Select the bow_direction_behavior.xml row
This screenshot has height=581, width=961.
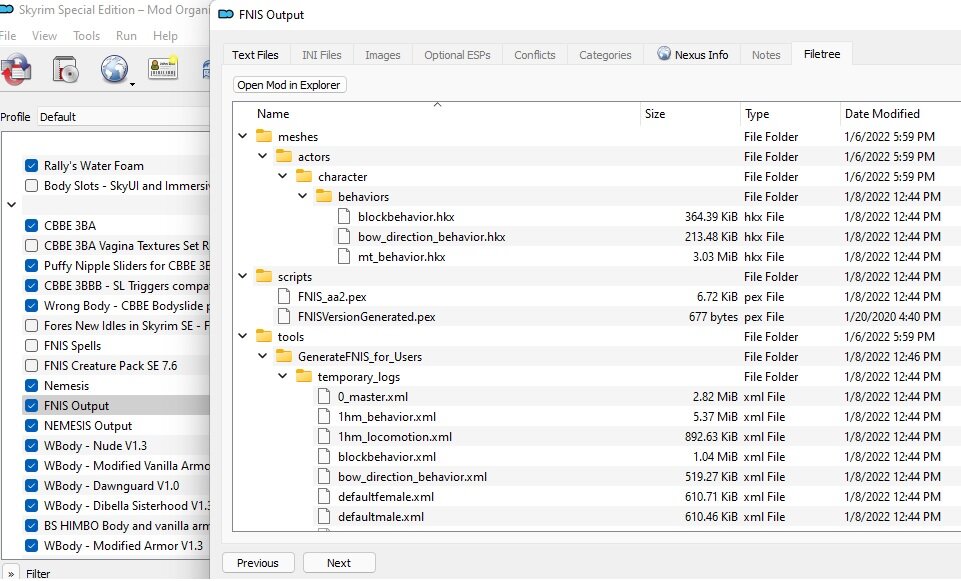pyautogui.click(x=597, y=476)
